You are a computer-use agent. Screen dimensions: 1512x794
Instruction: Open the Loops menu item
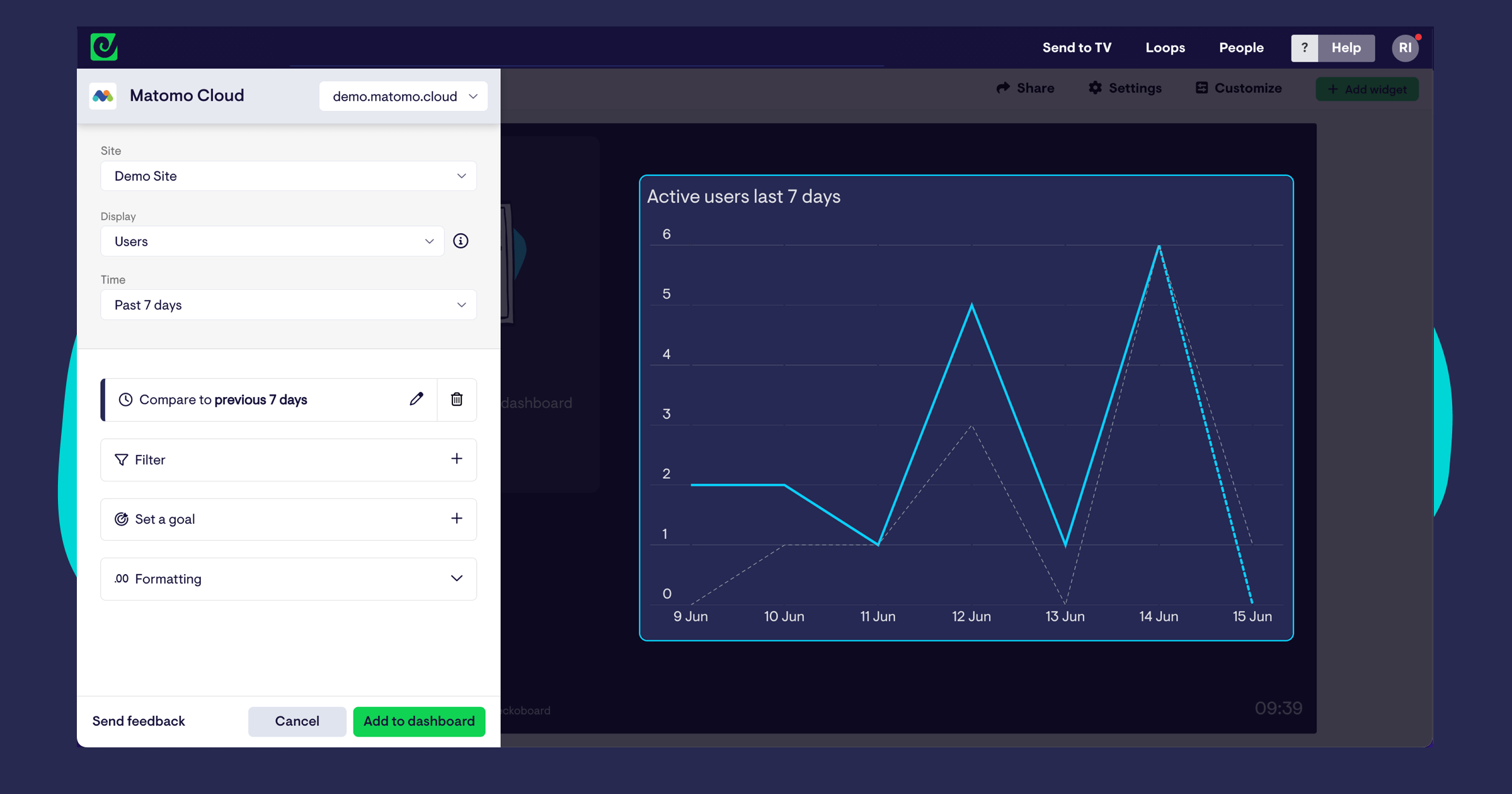pos(1165,48)
